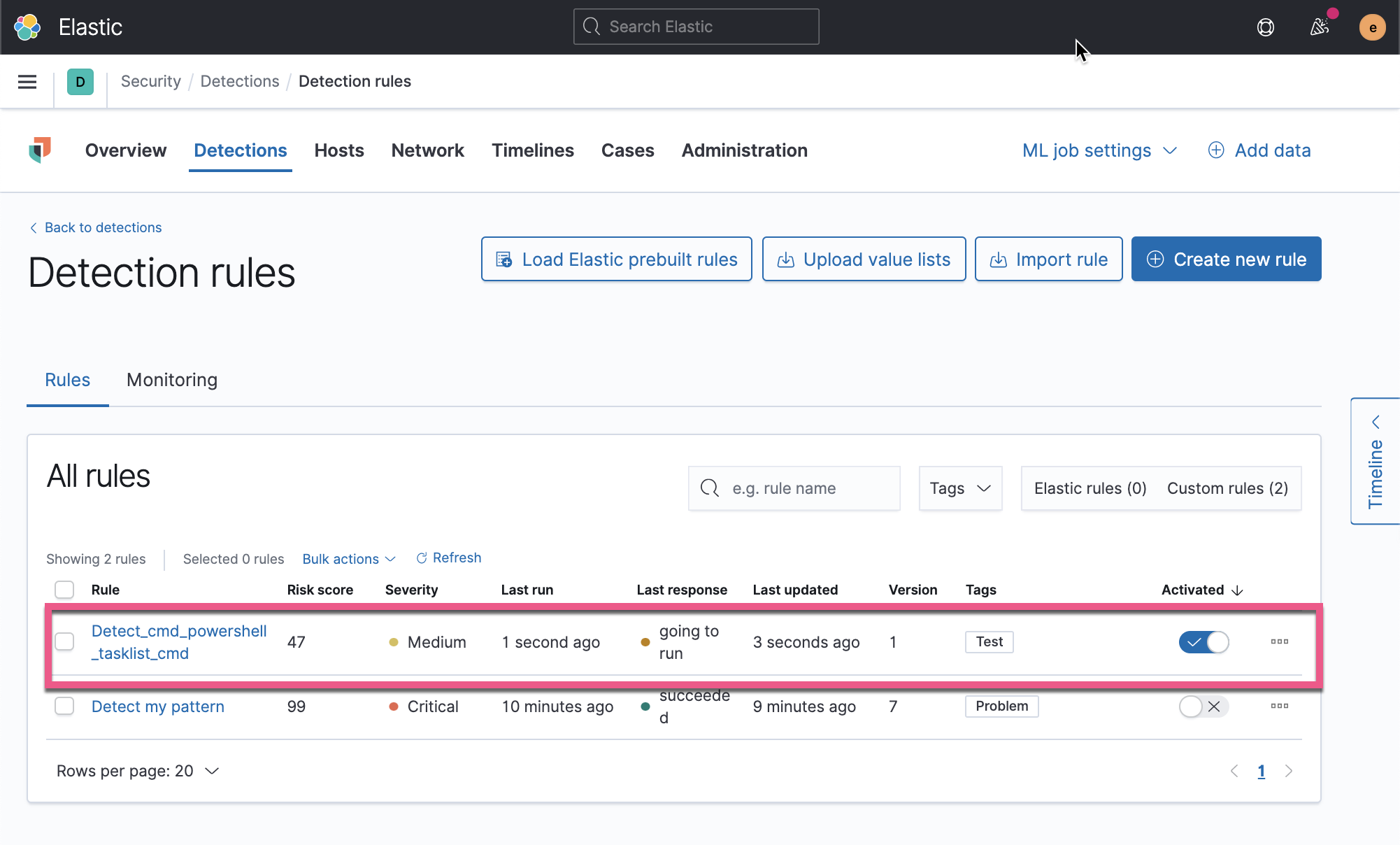
Task: Click the Security app shield icon
Action: coord(40,150)
